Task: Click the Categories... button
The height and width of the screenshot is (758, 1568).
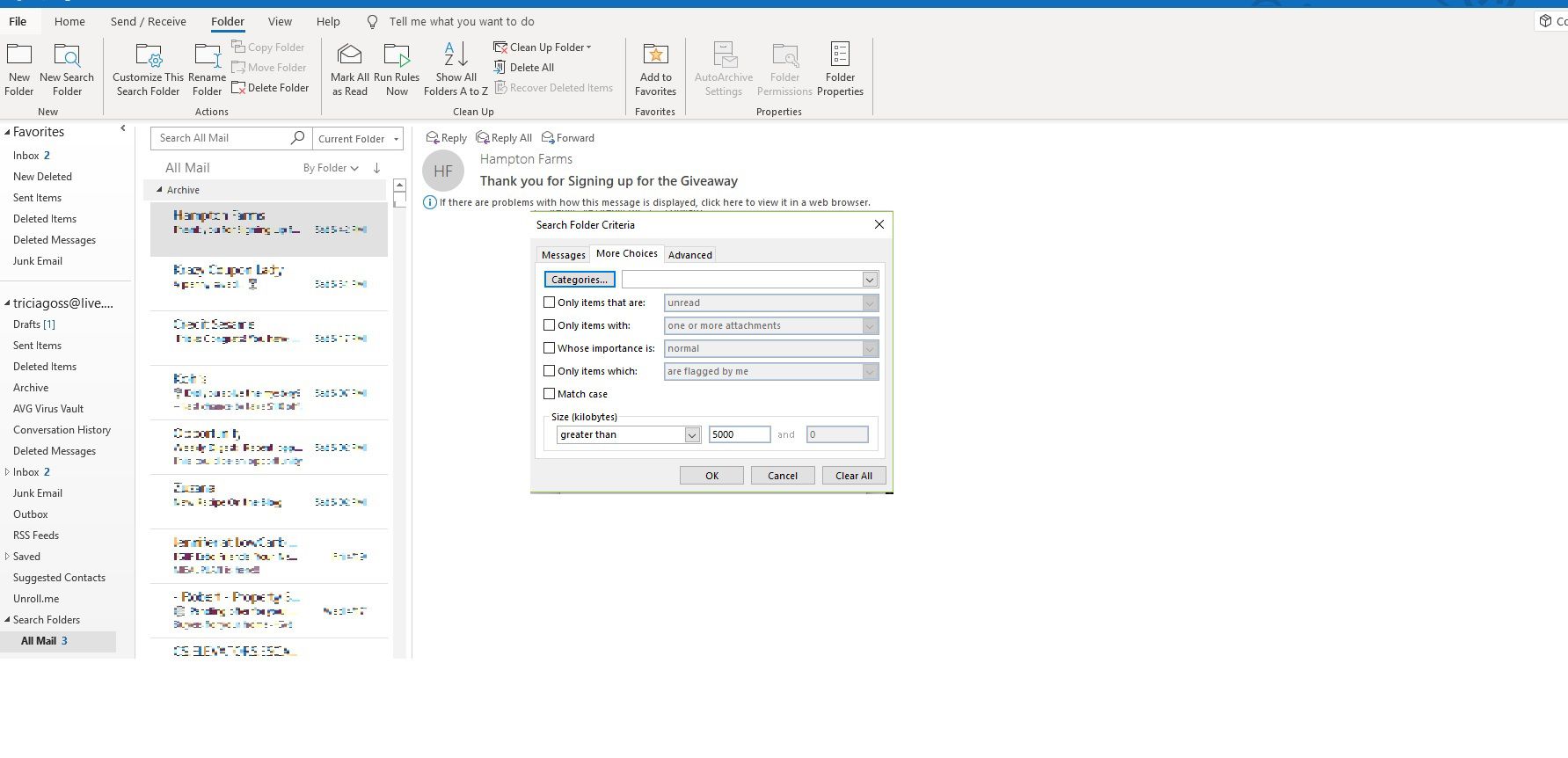Action: pos(580,280)
